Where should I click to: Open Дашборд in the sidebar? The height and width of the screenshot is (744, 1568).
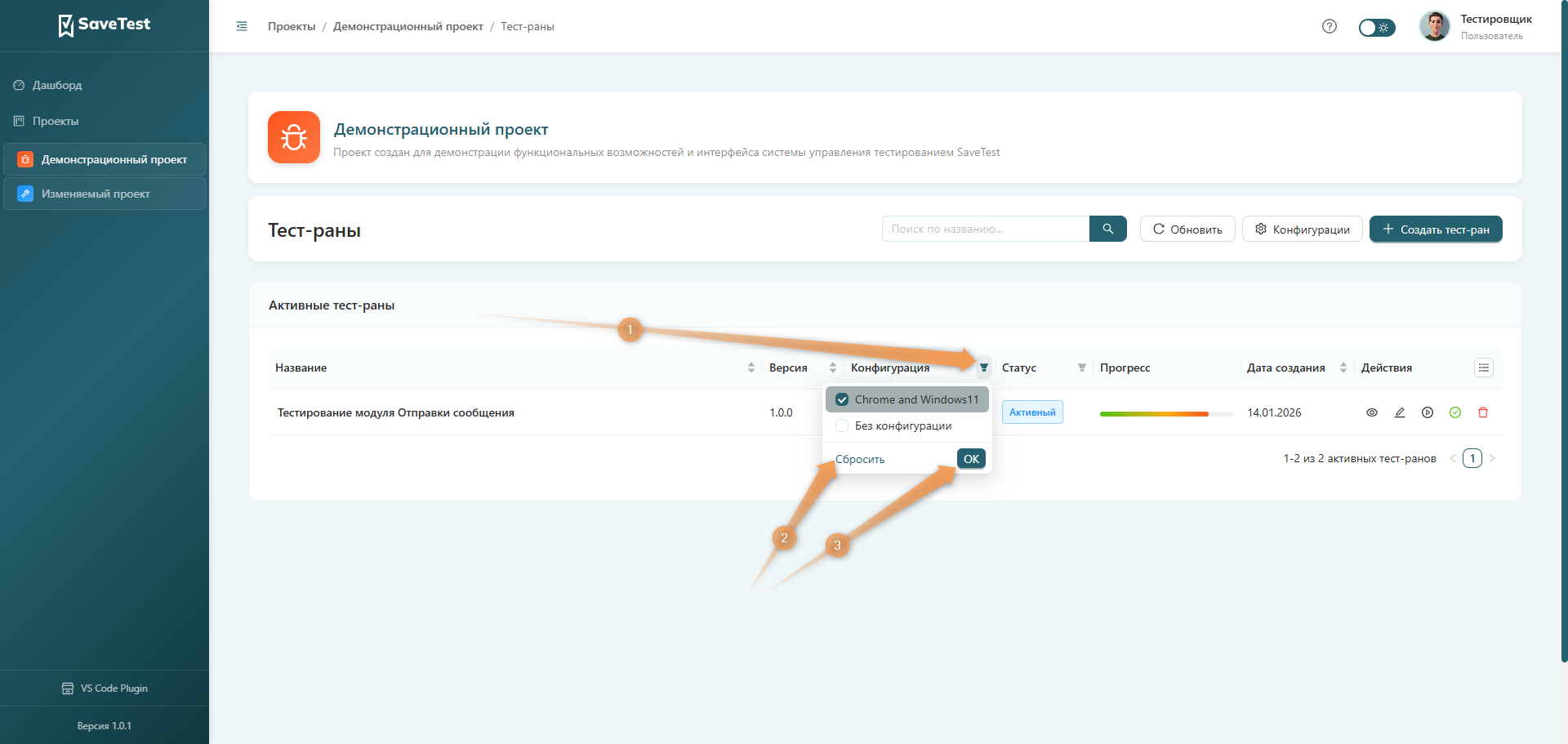pyautogui.click(x=57, y=85)
